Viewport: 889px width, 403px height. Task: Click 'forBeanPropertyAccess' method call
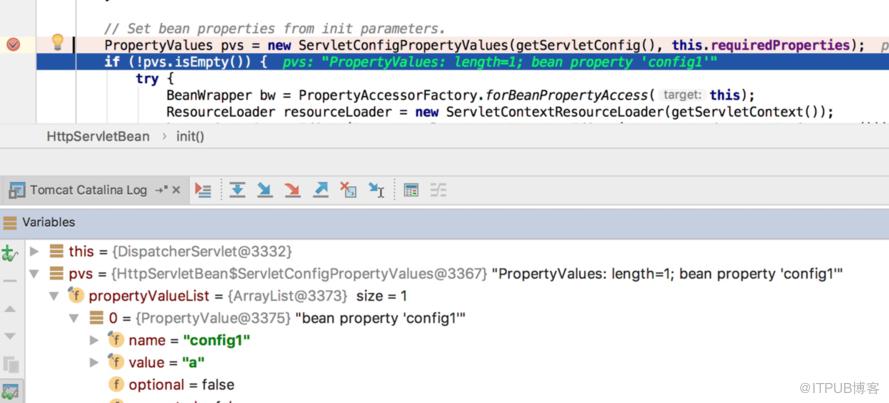pyautogui.click(x=567, y=95)
